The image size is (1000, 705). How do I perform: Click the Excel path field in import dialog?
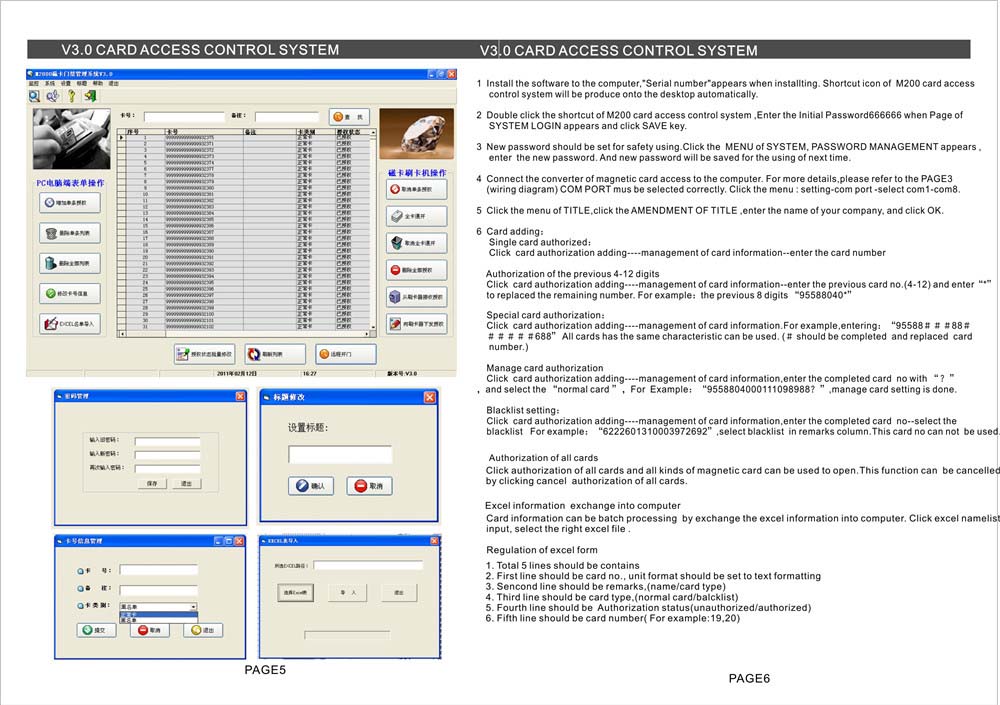point(368,566)
